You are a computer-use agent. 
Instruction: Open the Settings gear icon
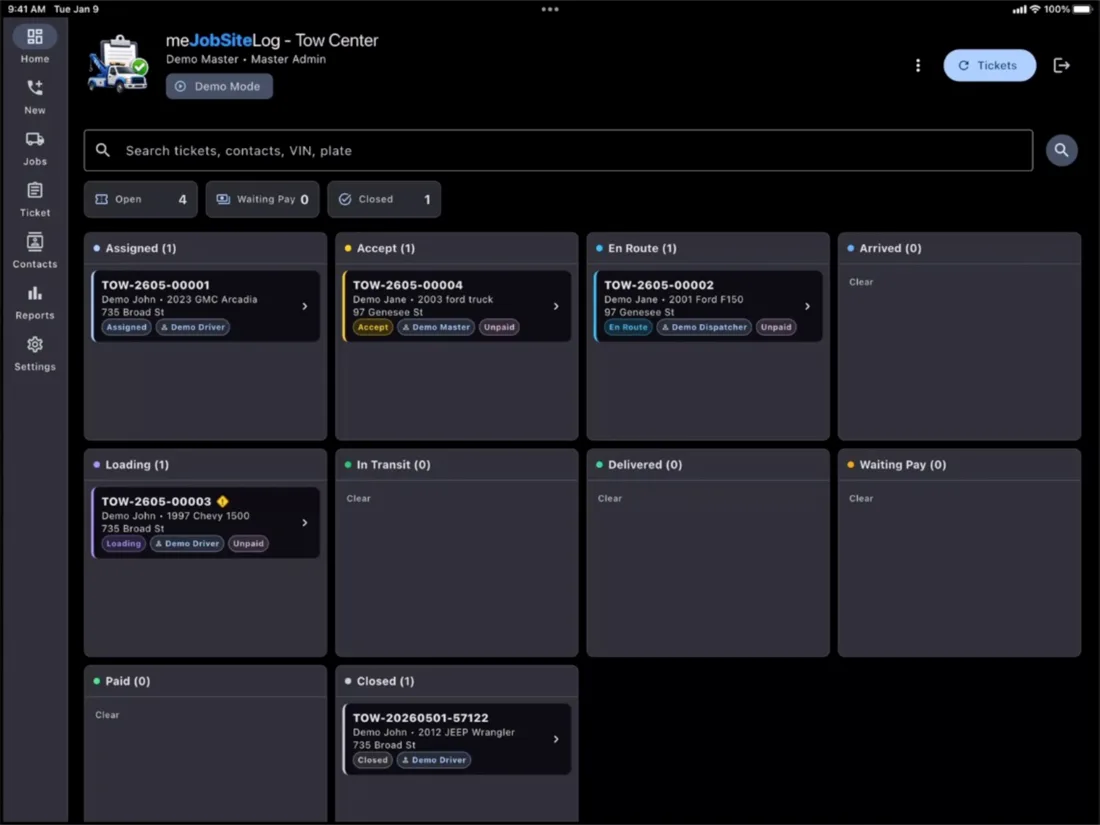pyautogui.click(x=34, y=344)
